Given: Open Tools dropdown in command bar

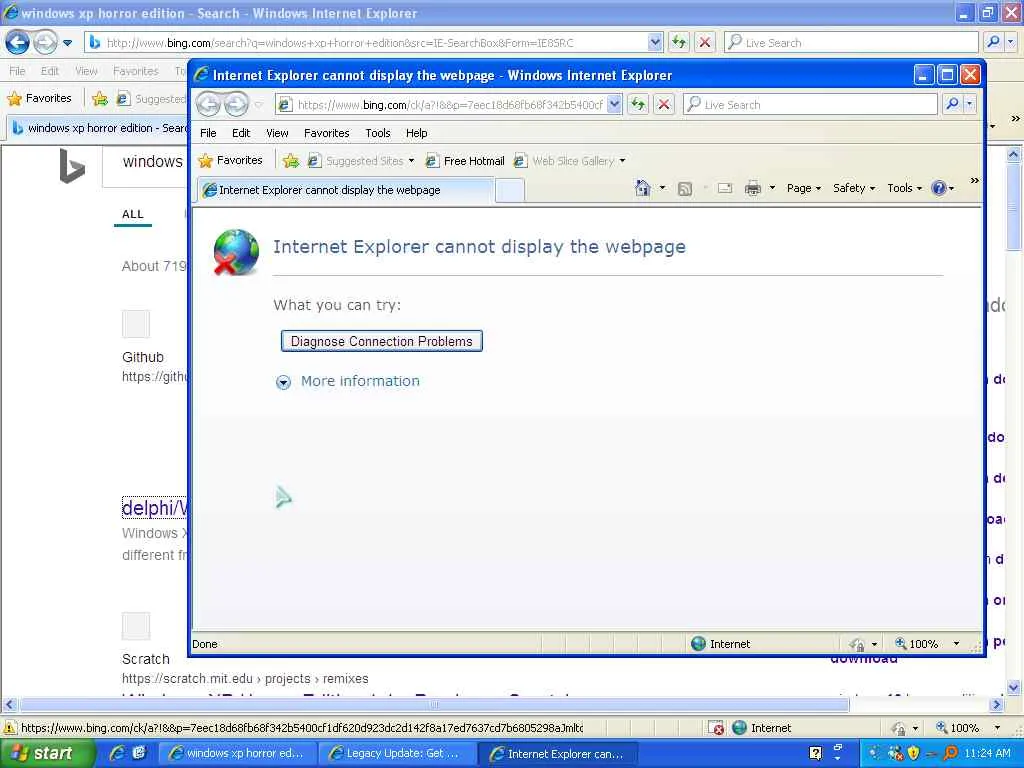Looking at the screenshot, I should (x=904, y=188).
